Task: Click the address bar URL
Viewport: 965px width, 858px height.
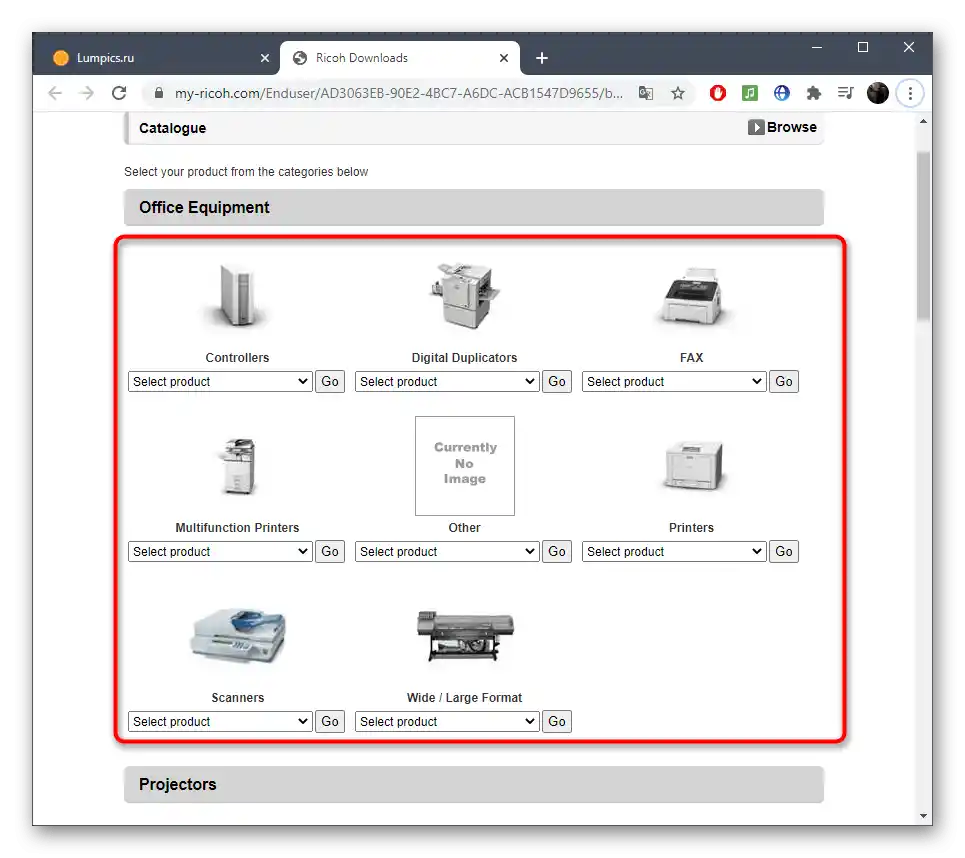Action: pos(398,93)
